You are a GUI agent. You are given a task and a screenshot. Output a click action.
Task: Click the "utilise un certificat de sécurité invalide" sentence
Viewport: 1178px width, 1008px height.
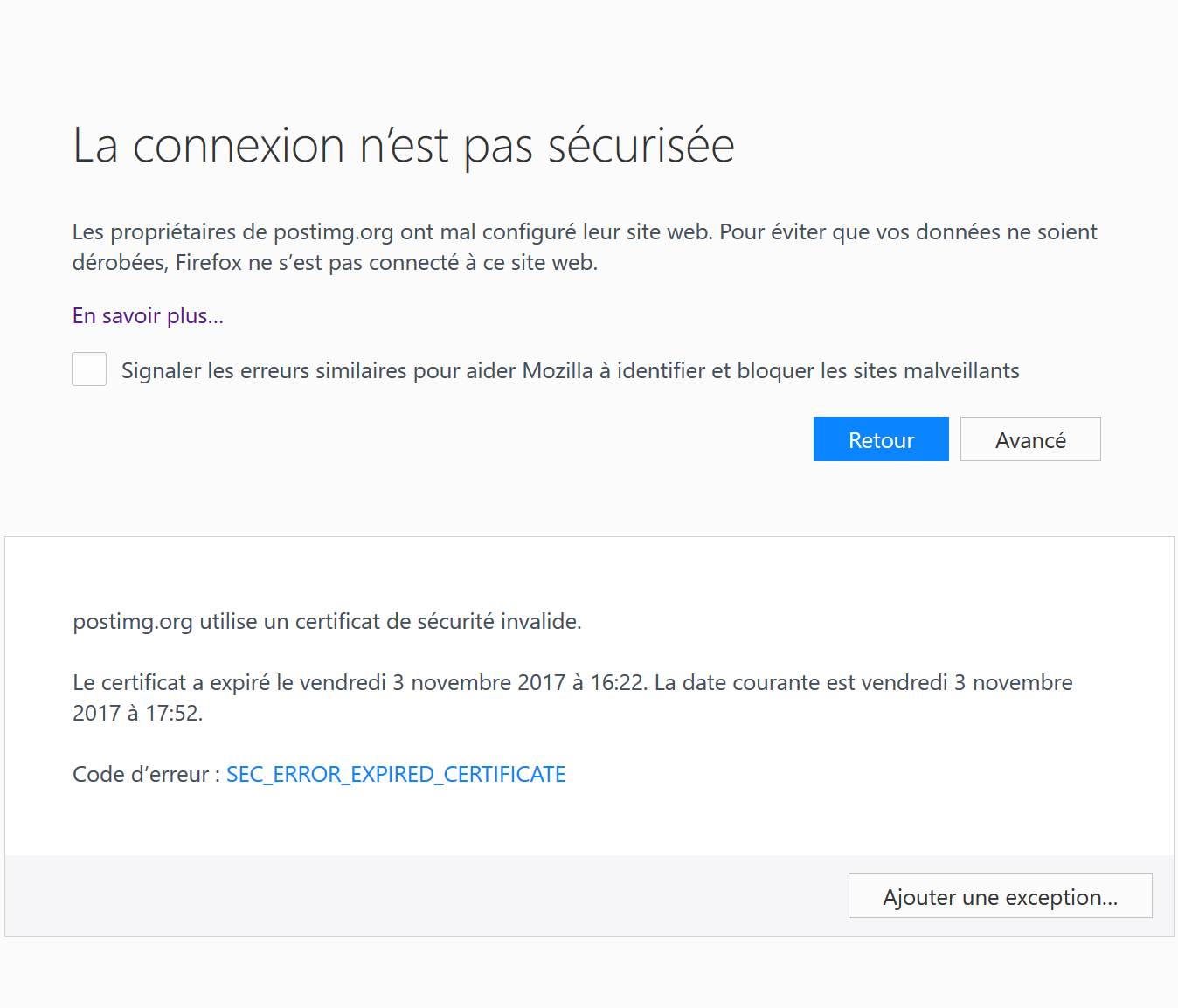390,622
